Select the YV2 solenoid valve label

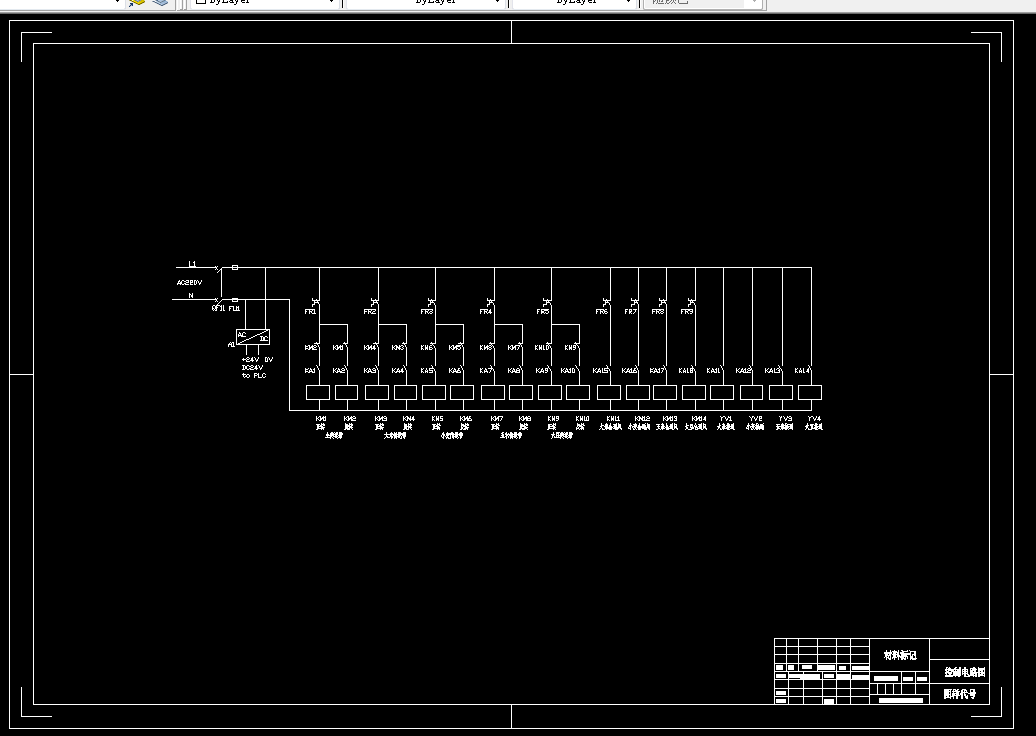pyautogui.click(x=755, y=419)
